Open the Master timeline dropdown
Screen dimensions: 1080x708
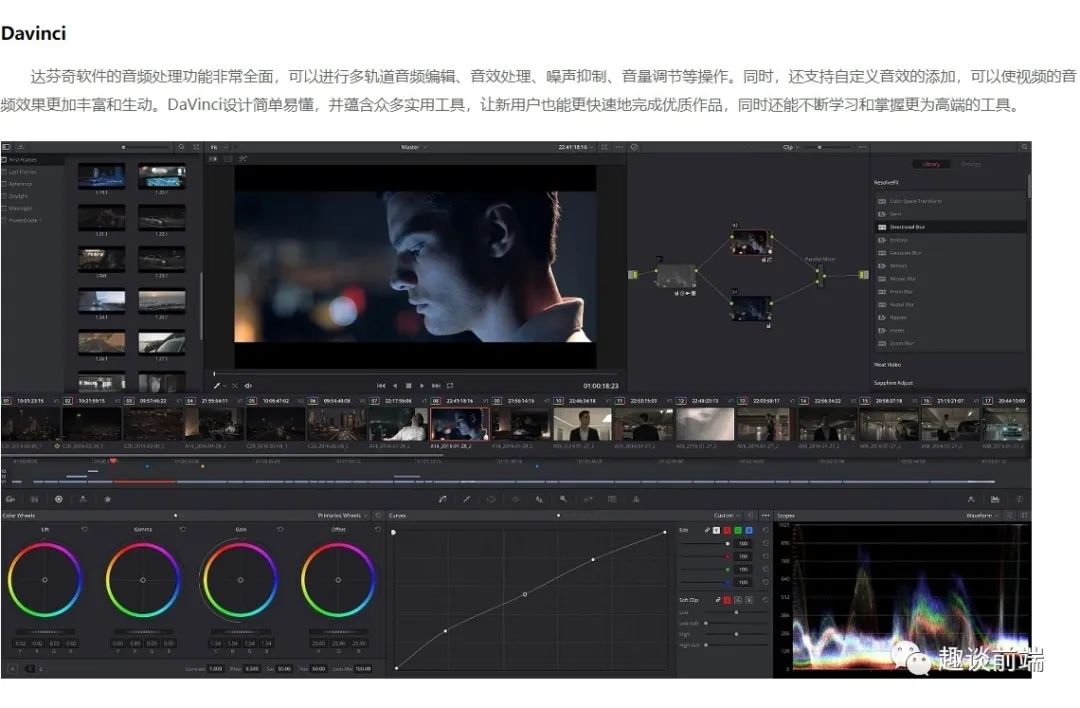point(415,147)
